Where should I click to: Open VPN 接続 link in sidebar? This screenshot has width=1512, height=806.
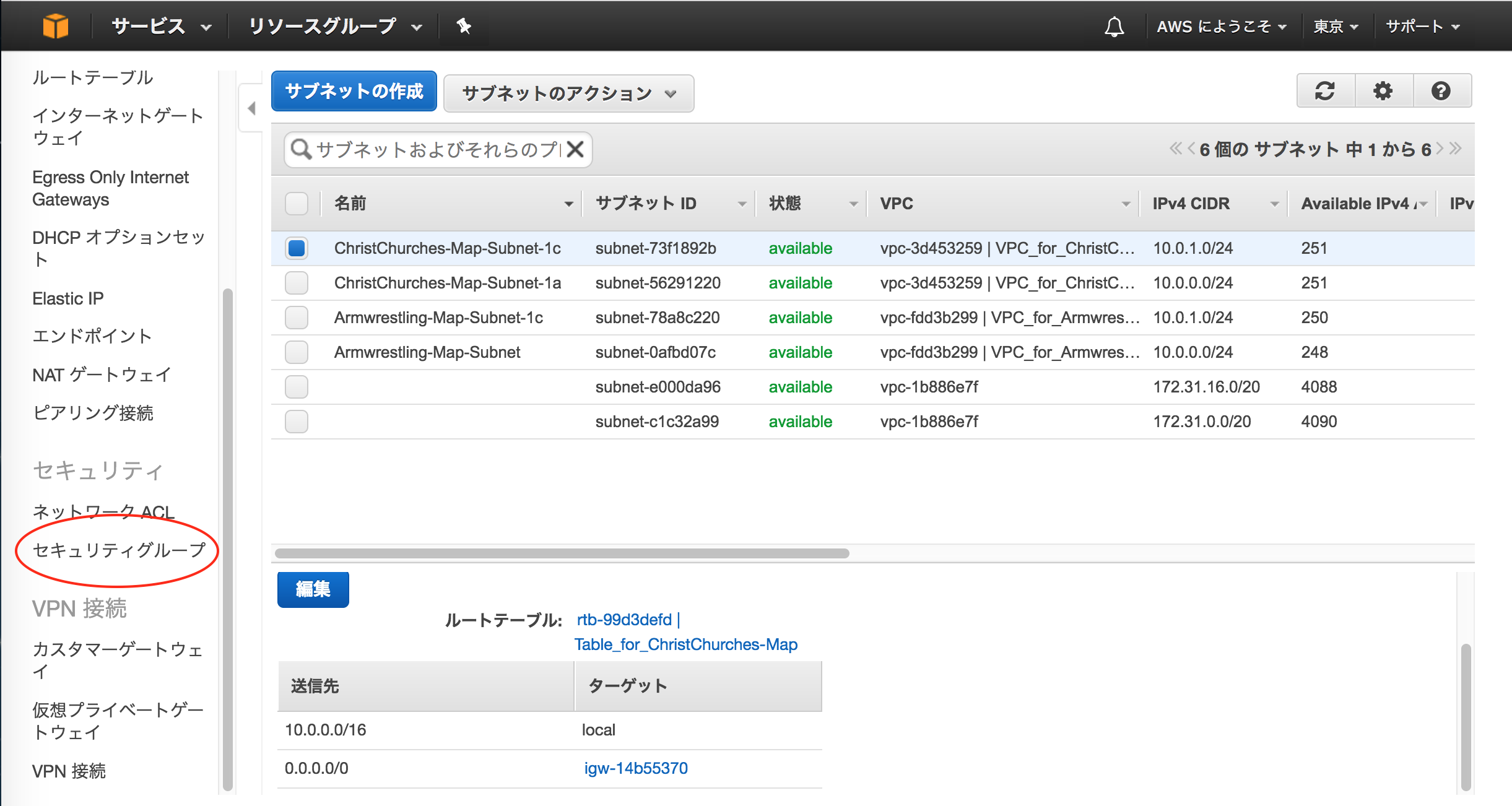[x=69, y=771]
